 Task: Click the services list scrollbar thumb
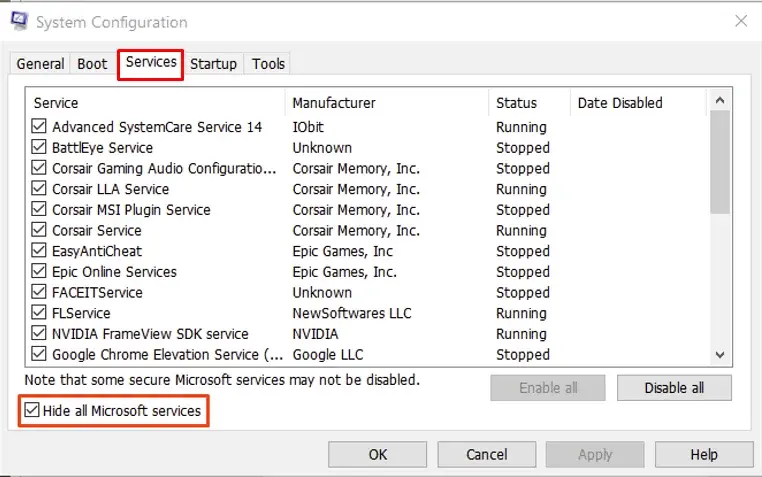coord(720,162)
